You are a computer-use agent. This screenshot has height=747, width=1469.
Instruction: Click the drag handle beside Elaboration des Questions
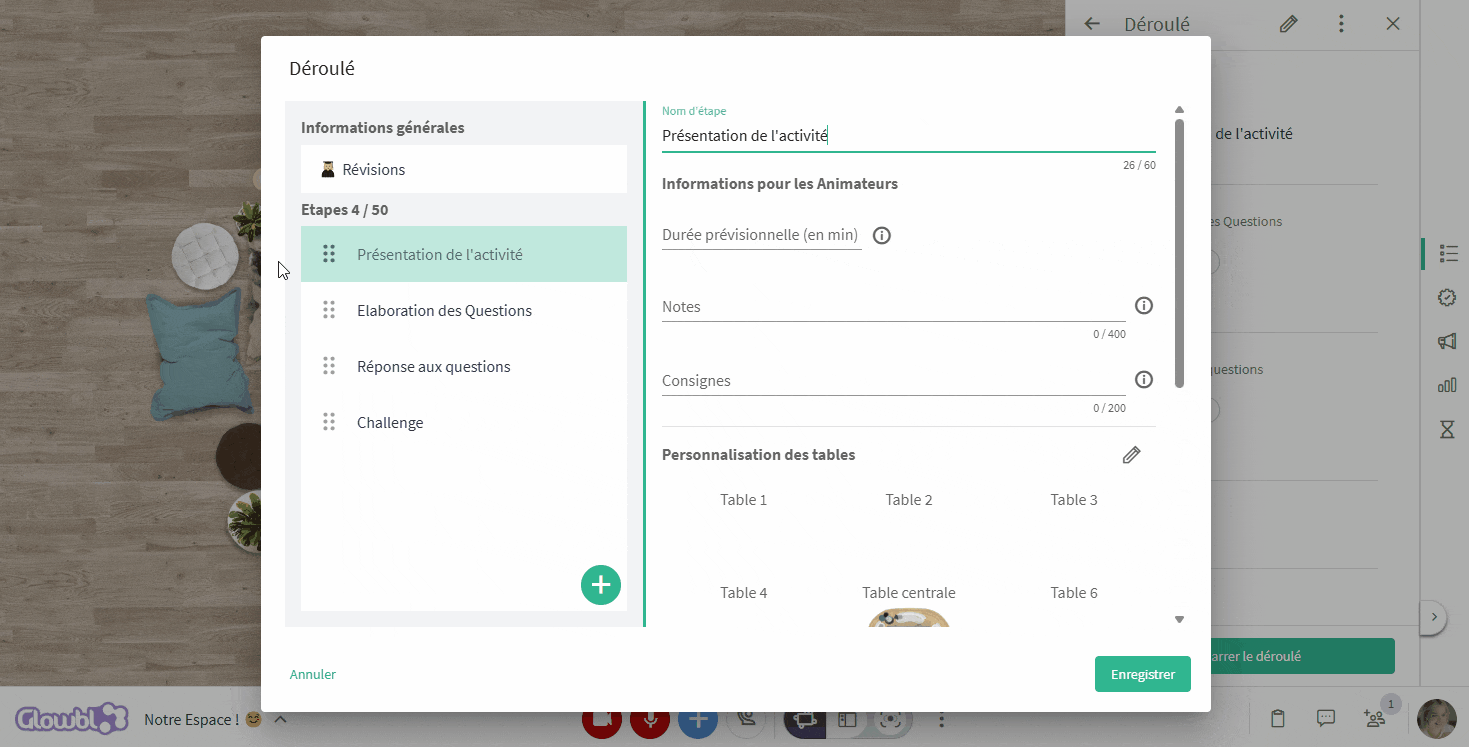(329, 310)
